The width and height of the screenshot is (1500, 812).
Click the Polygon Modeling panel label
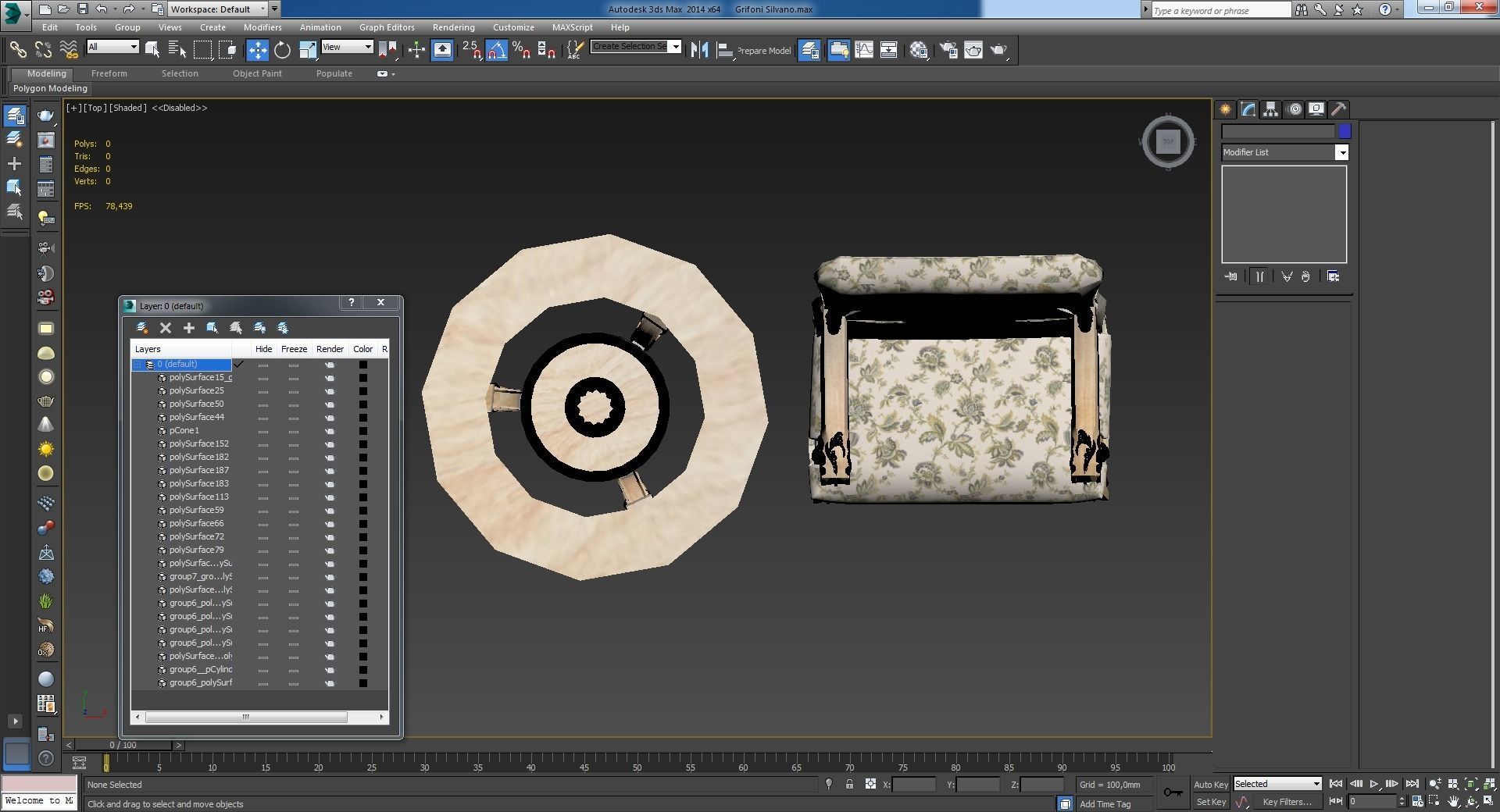pos(50,88)
